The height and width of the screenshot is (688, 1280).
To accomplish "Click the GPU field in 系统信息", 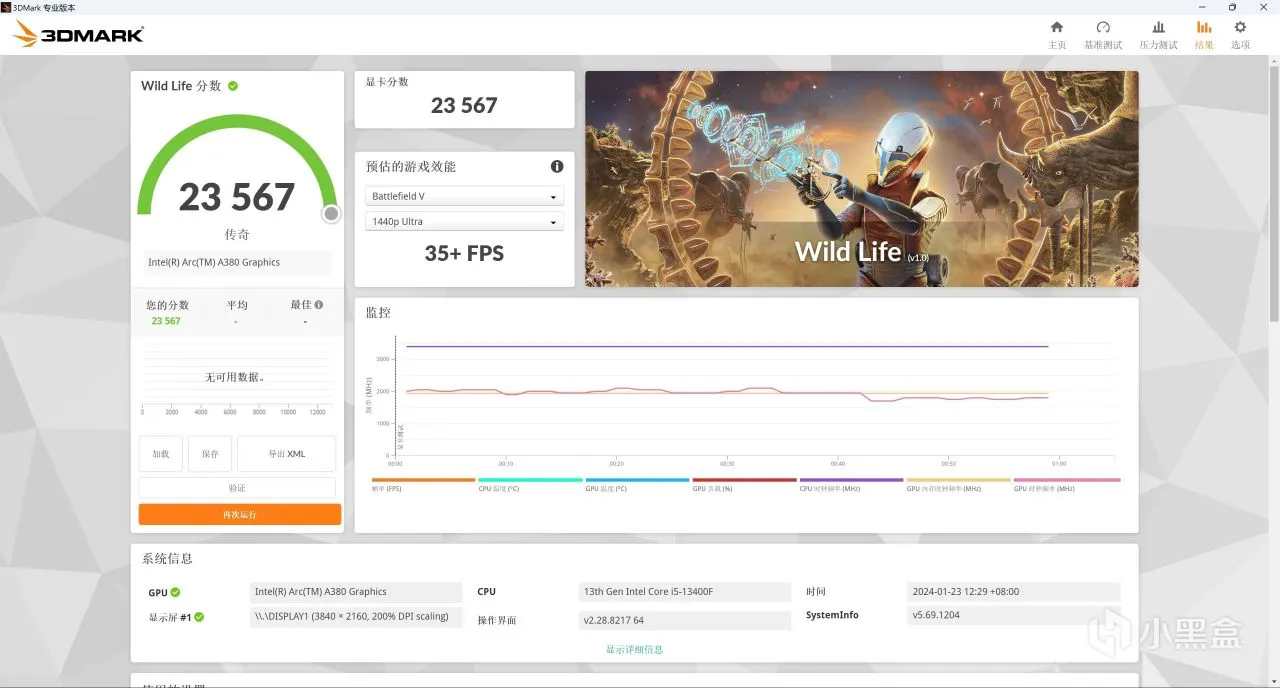I will point(356,592).
